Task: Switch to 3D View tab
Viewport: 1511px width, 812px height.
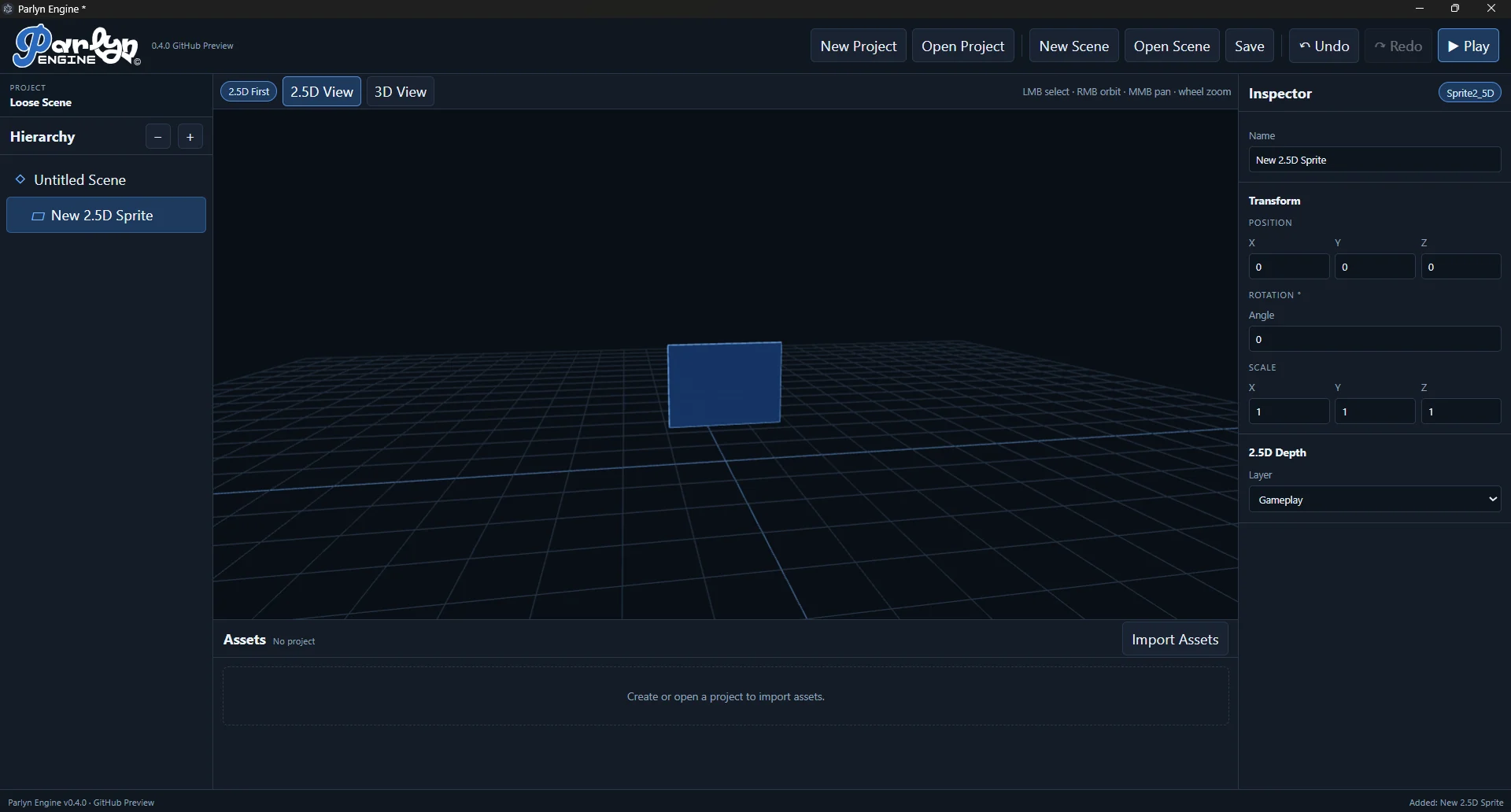Action: tap(401, 91)
